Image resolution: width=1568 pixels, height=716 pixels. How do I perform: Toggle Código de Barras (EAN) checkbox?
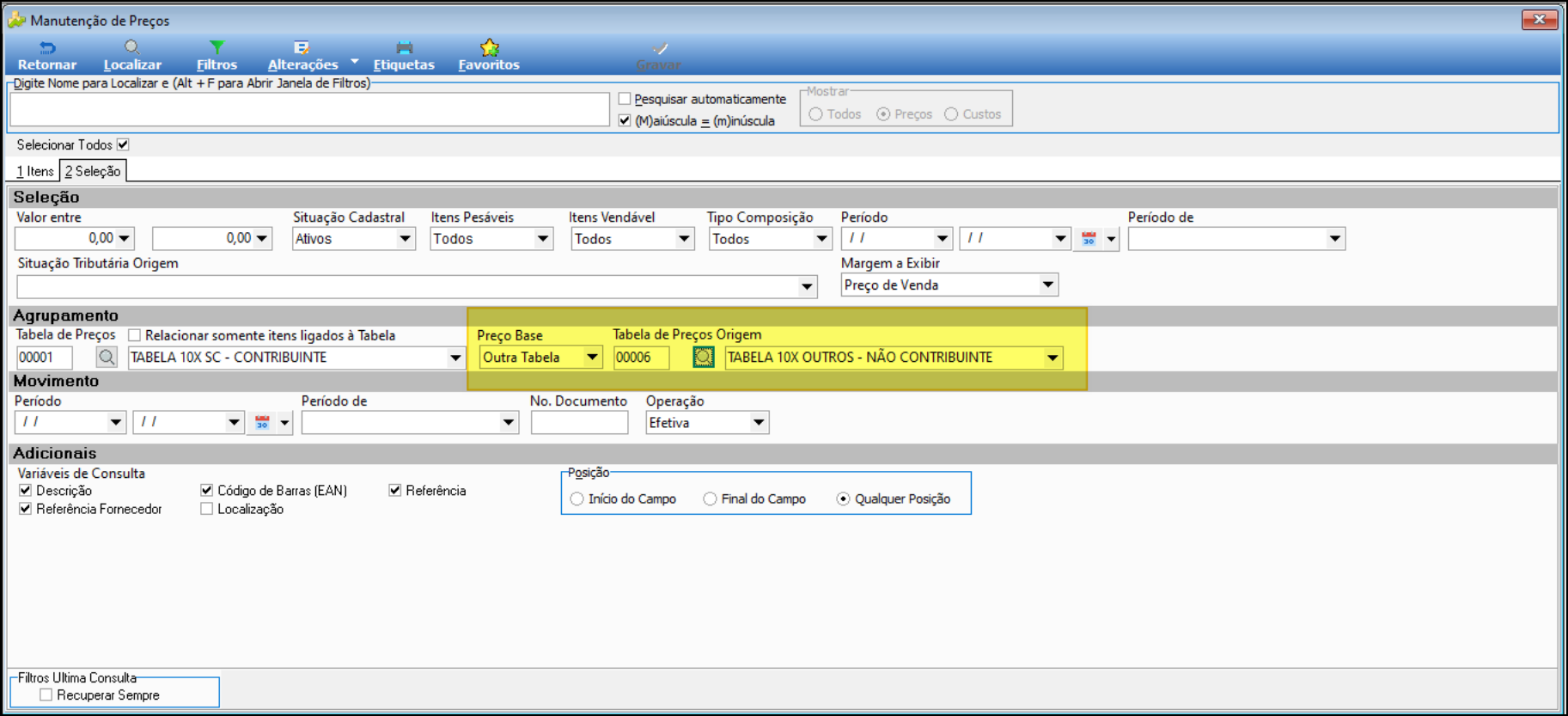click(206, 490)
